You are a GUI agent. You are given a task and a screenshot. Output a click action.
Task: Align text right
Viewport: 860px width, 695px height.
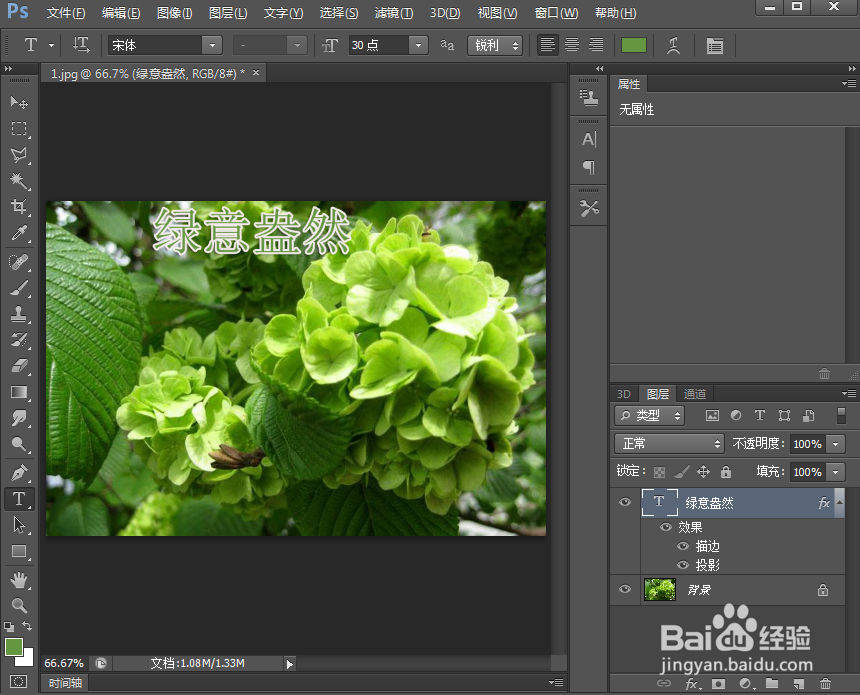click(596, 45)
